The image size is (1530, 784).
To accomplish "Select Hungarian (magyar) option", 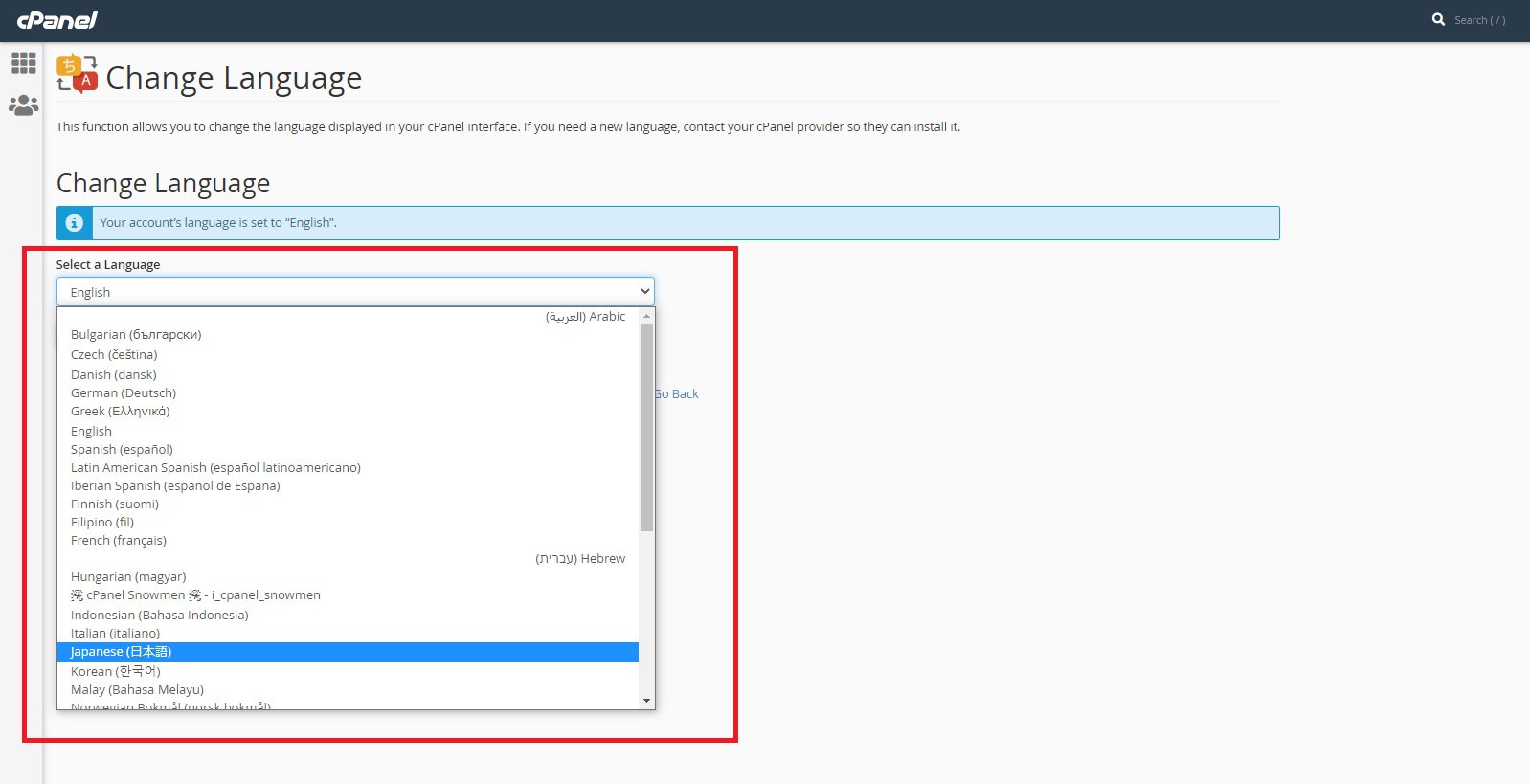I will coord(348,577).
